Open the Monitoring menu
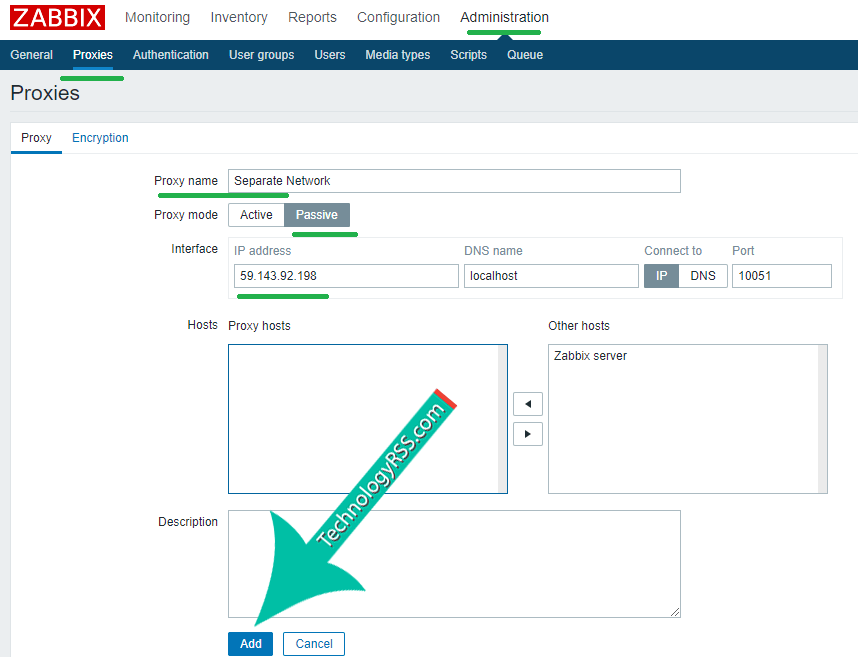 [157, 17]
